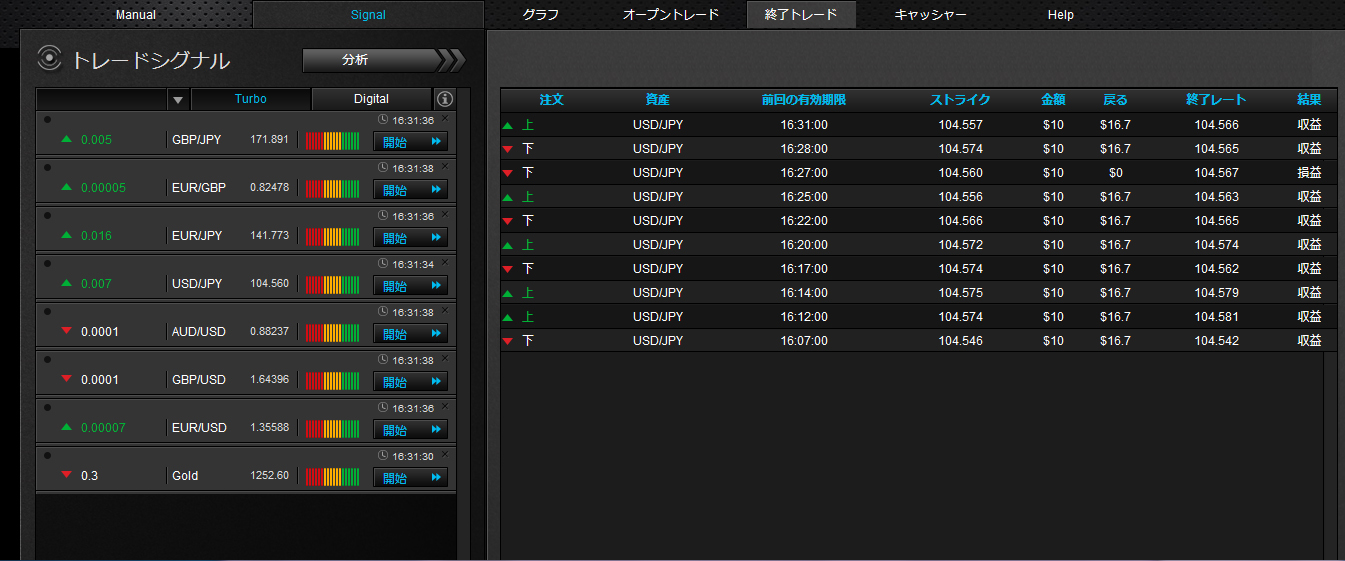This screenshot has width=1345, height=561.
Task: Close the GBP/USD signal card
Action: (445, 358)
